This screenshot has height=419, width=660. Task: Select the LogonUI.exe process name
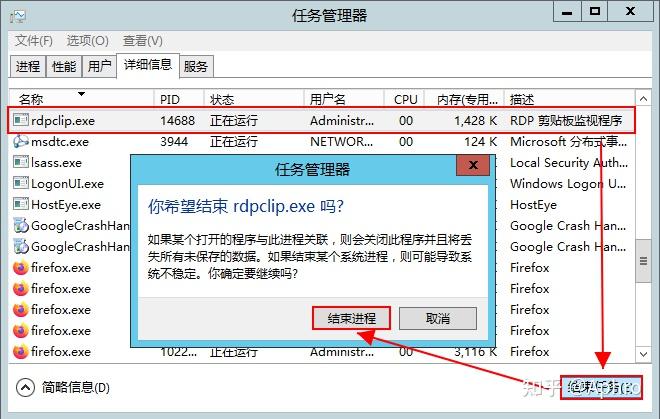67,184
